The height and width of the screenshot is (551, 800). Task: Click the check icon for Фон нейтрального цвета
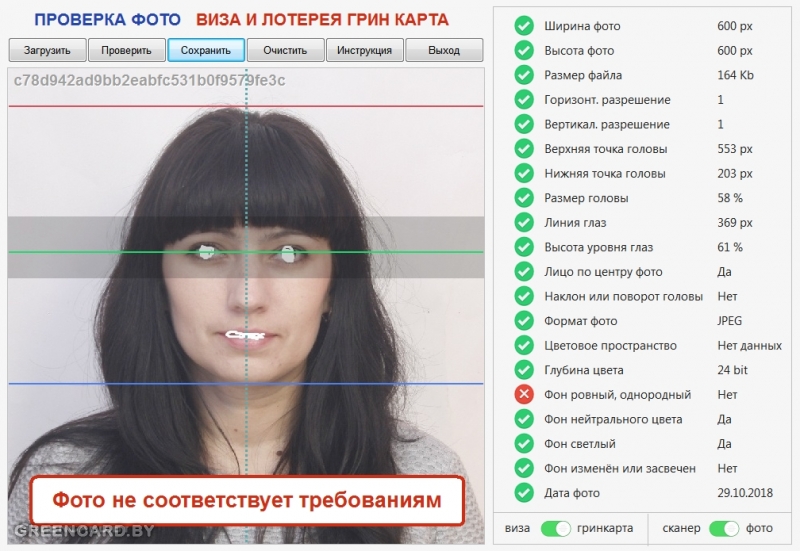(524, 419)
